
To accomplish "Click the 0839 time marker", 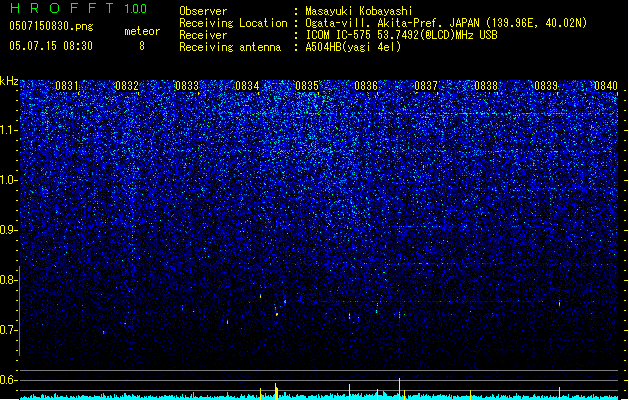I will 546,86.
